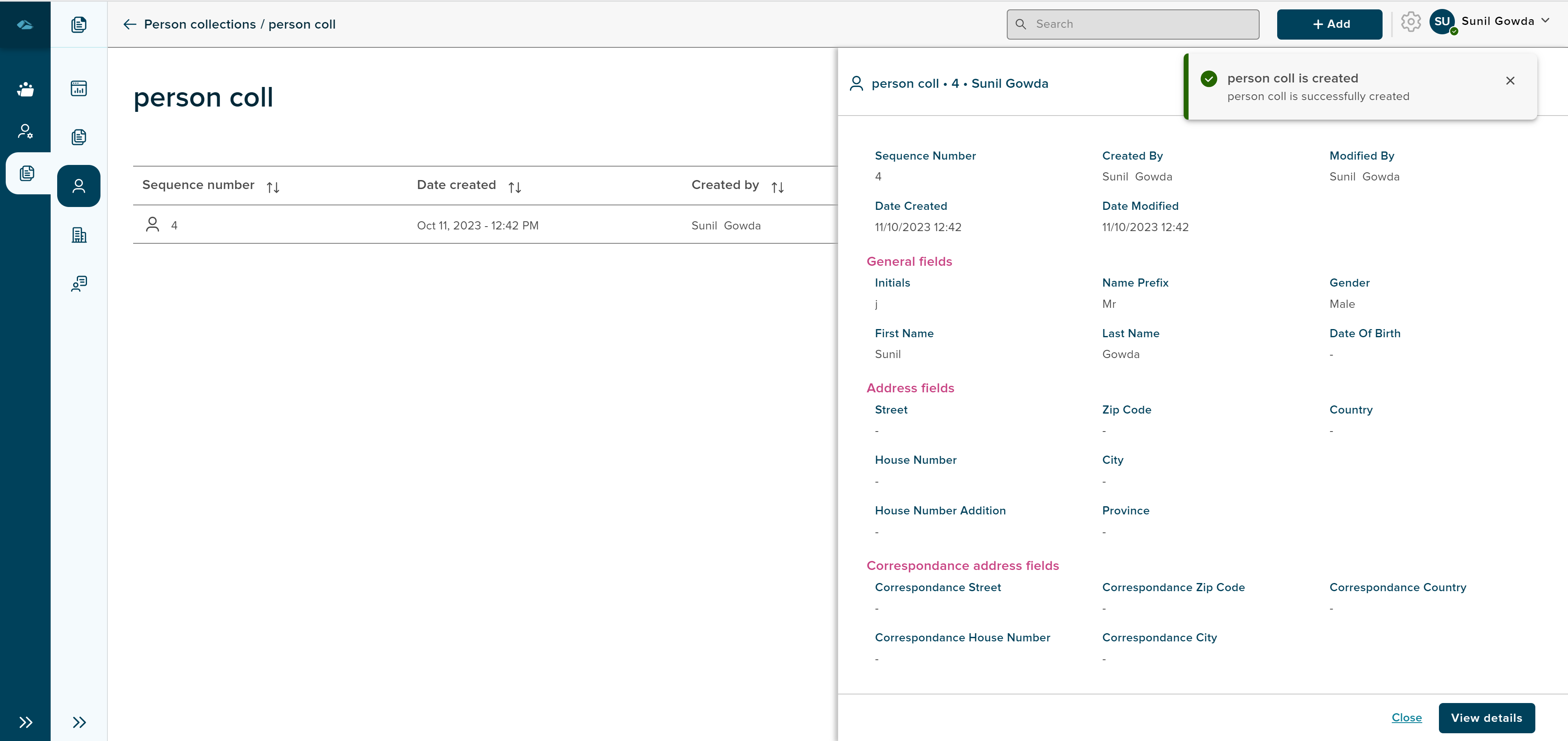Open the user settings icon in dark sidebar
This screenshot has width=1568, height=741.
[x=26, y=131]
